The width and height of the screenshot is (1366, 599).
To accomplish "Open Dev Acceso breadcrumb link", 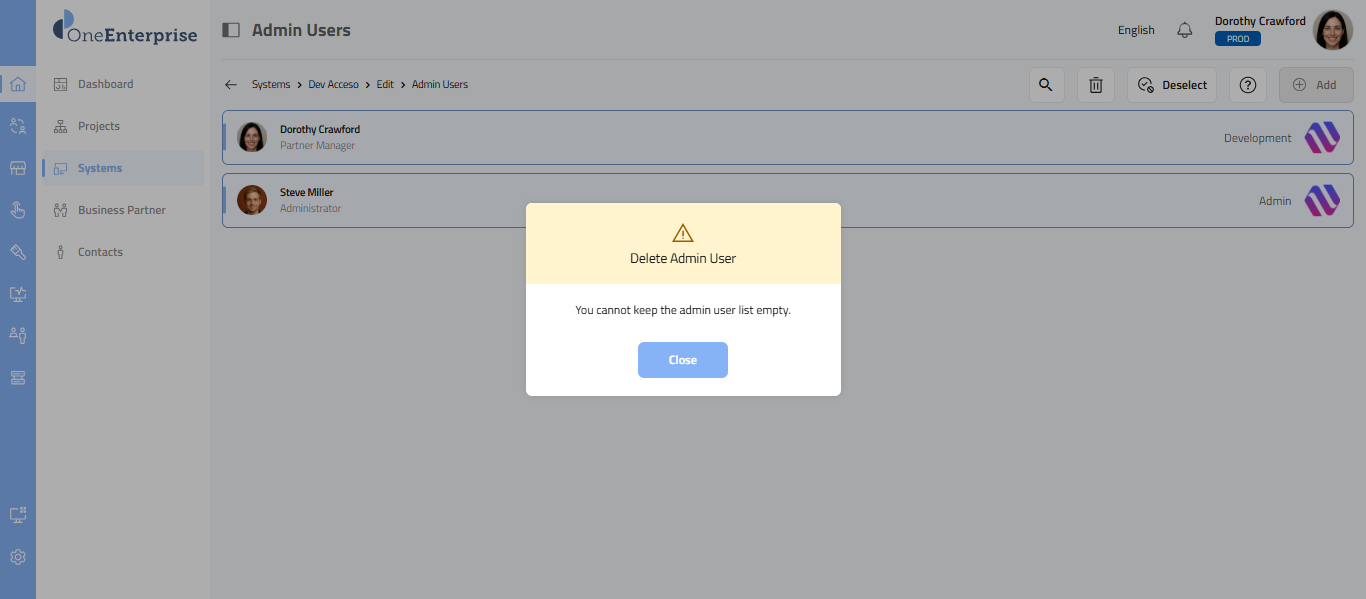I will click(x=333, y=85).
